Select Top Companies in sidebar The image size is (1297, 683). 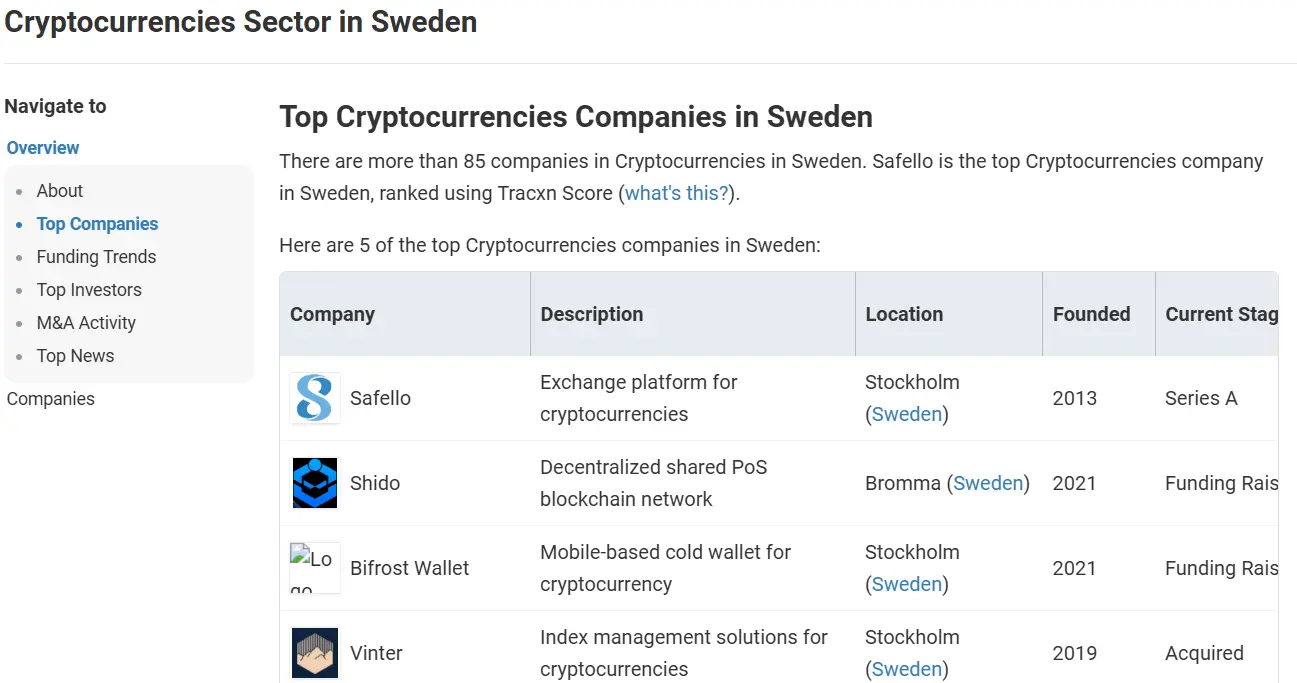(97, 224)
